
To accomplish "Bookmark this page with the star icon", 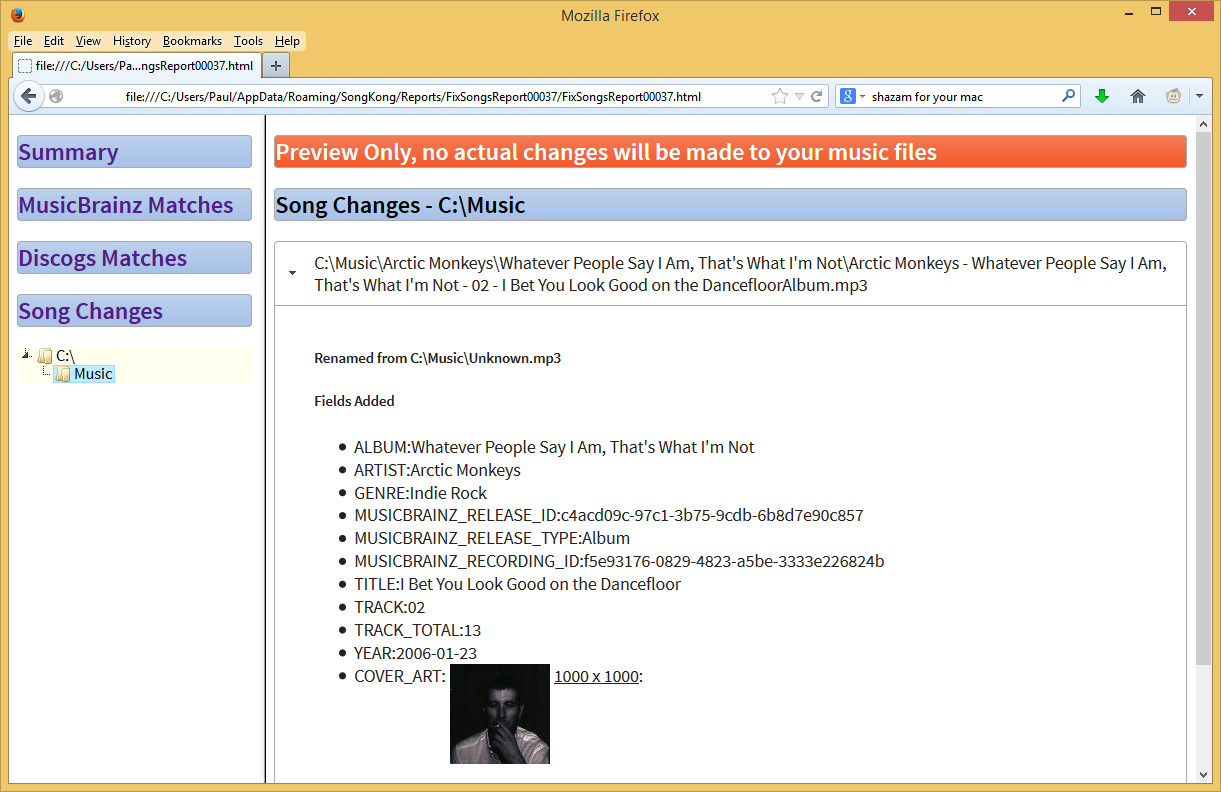I will tap(780, 97).
